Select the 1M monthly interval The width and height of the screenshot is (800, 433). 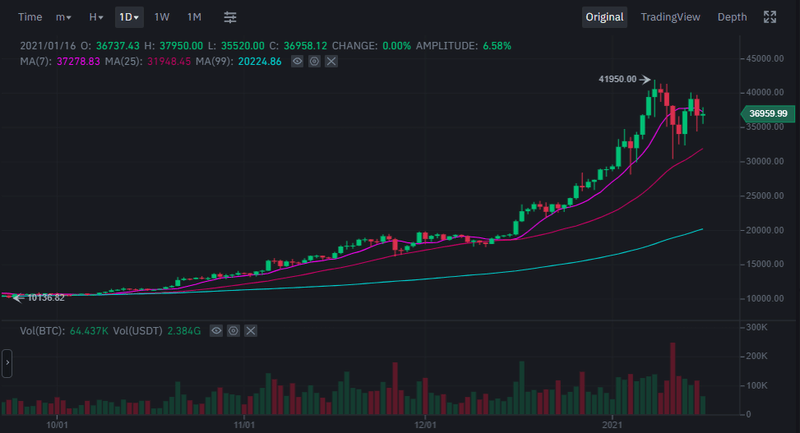click(194, 17)
